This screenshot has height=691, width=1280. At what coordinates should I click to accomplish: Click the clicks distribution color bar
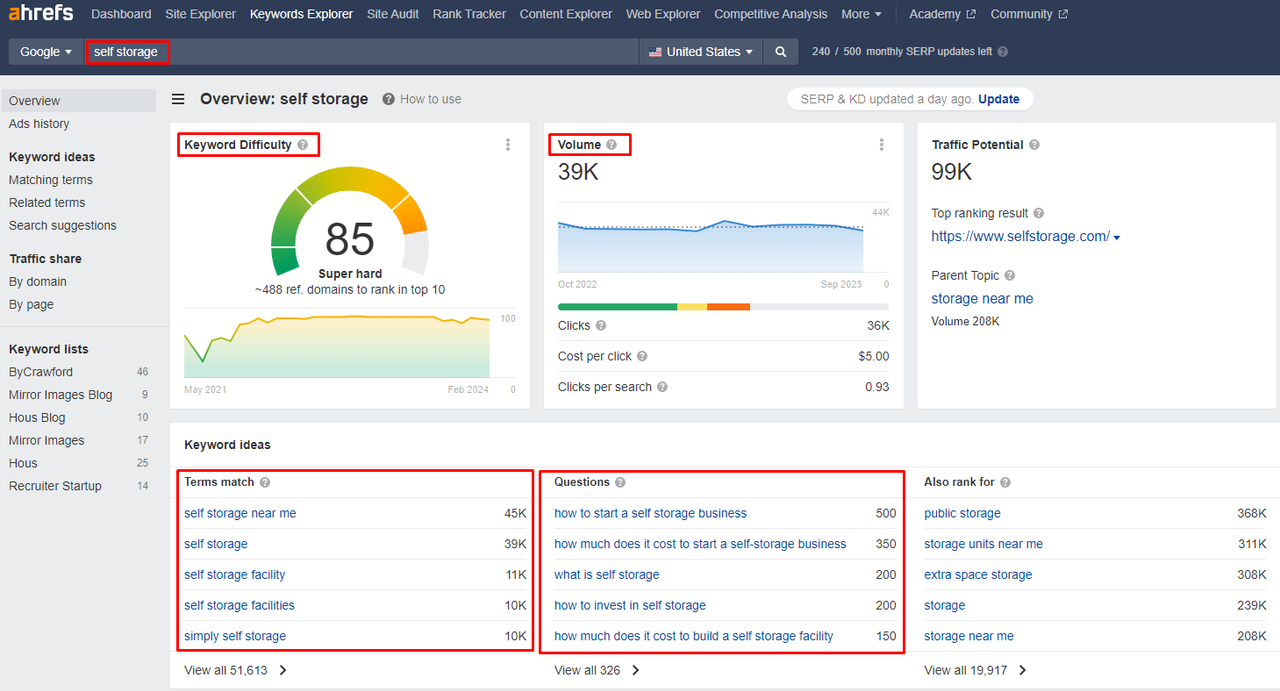click(723, 307)
